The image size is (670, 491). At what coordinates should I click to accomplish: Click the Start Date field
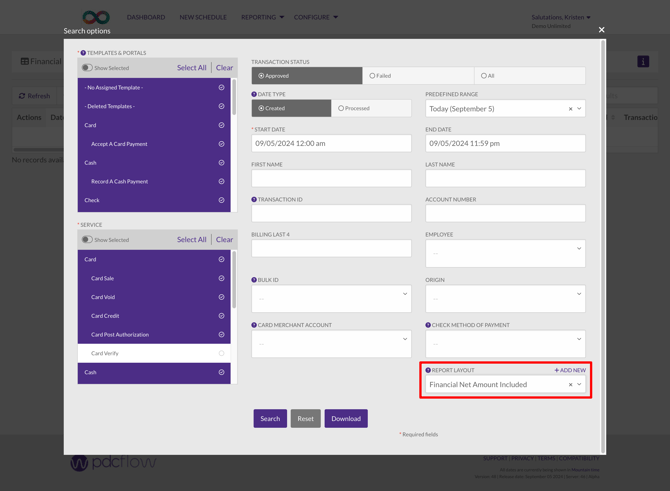click(331, 144)
